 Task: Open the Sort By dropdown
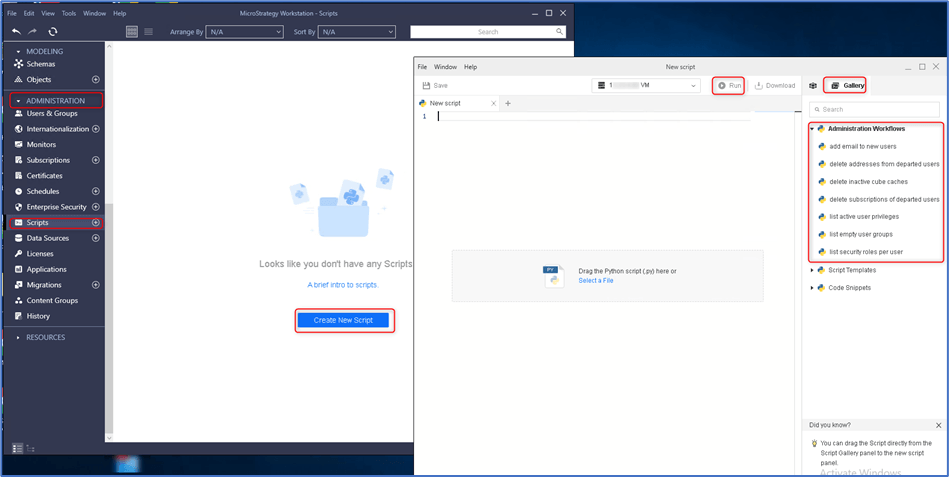(x=356, y=31)
